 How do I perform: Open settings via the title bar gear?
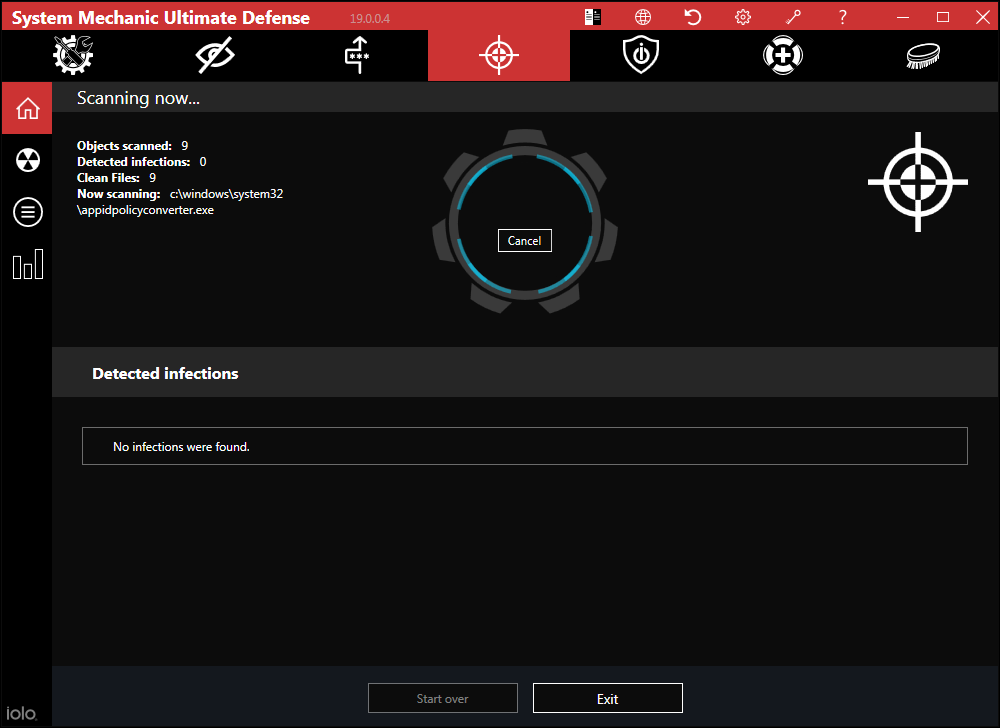(742, 17)
